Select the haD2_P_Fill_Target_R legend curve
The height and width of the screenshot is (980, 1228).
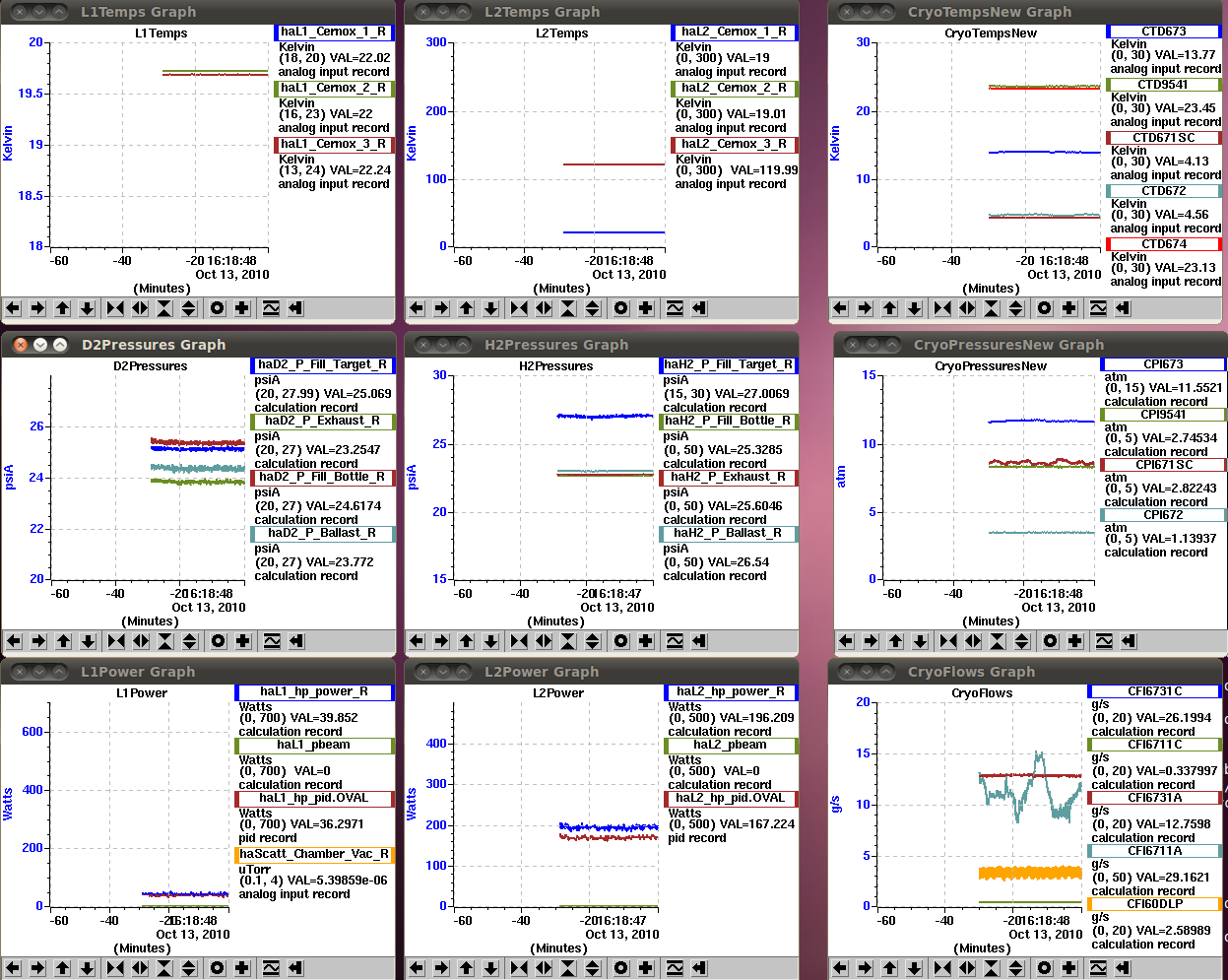[x=322, y=365]
